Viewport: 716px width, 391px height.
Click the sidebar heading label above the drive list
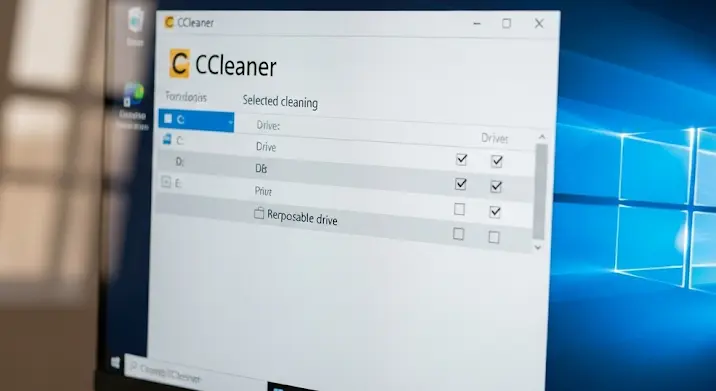pos(186,96)
